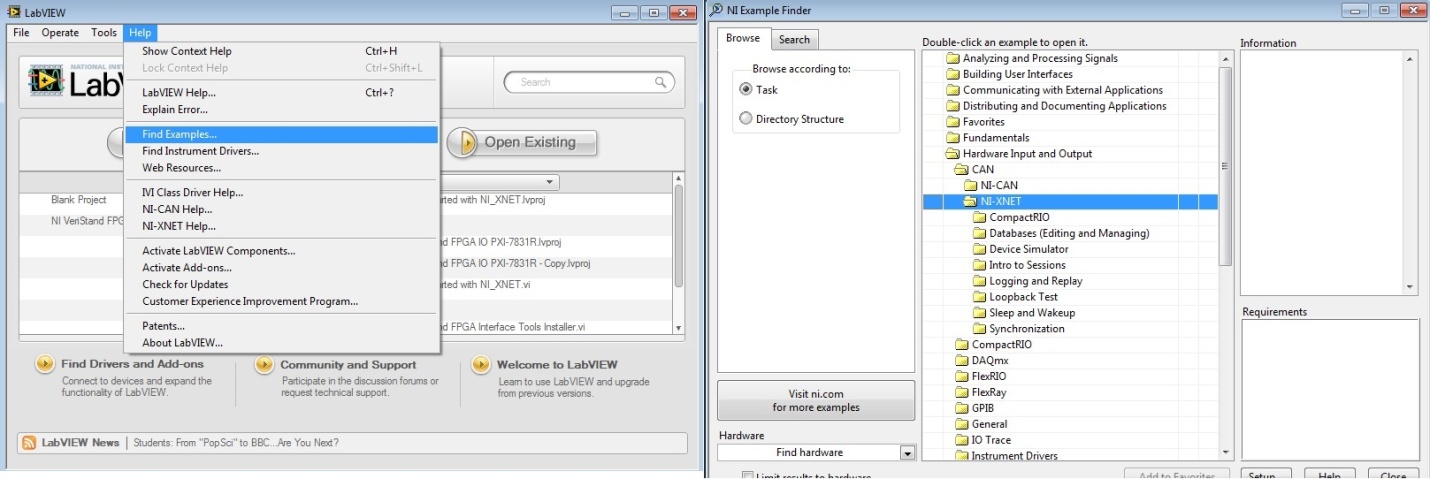Select Analyzing and Processing Signals folder

(1031, 58)
